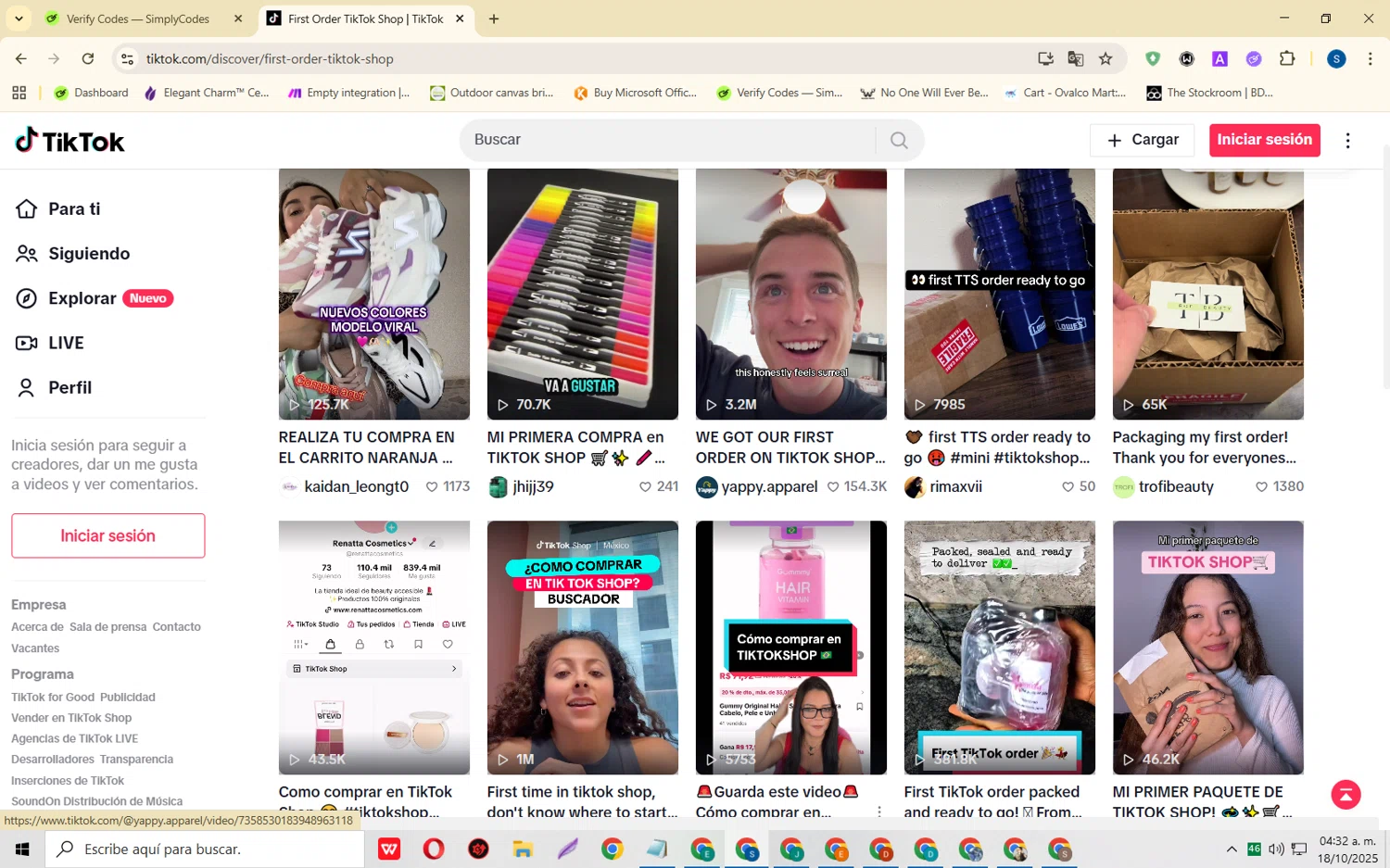Click the heart icon with 50 likes

(x=1068, y=486)
